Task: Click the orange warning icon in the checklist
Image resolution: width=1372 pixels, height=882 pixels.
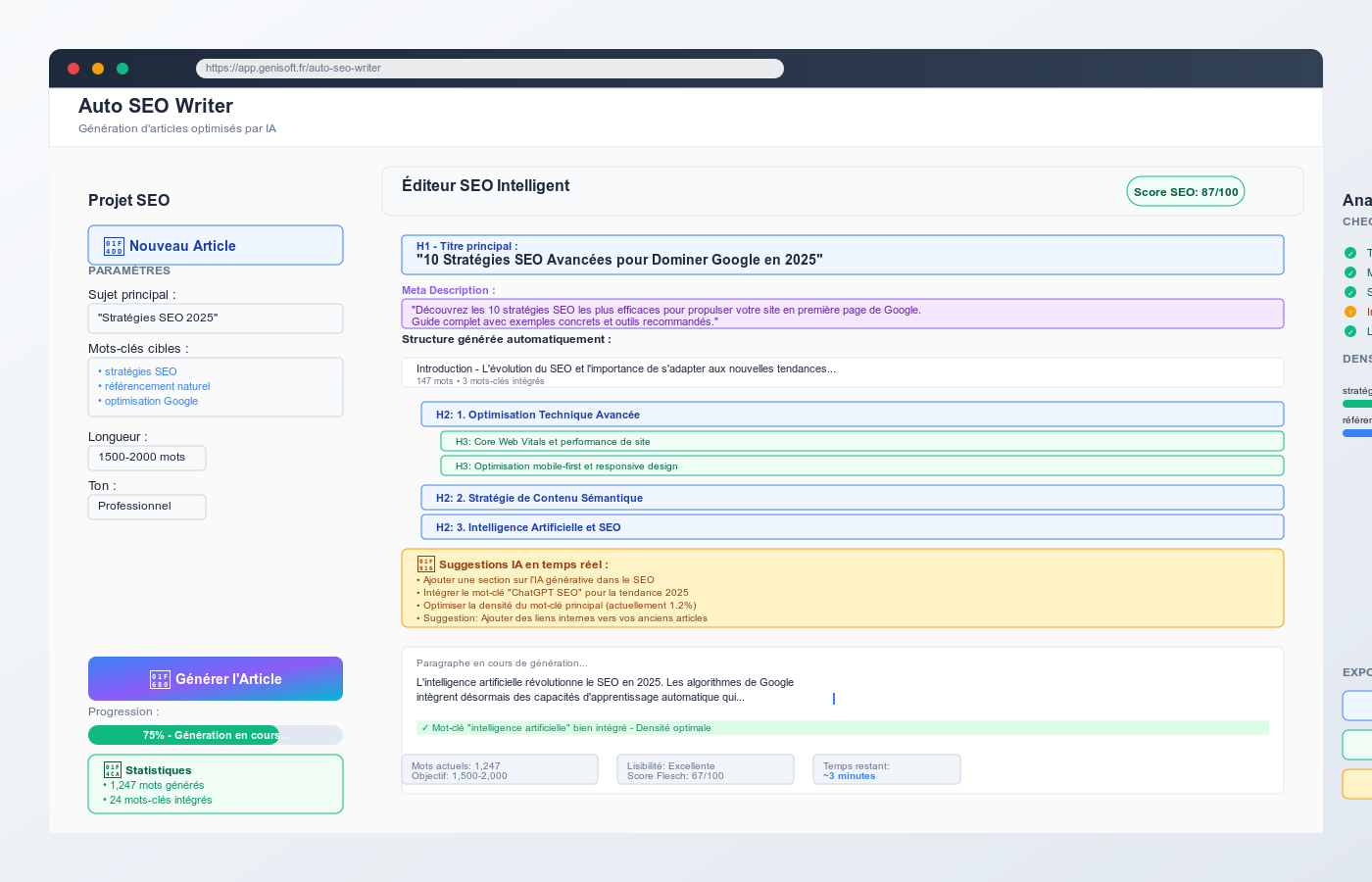Action: coord(1350,312)
